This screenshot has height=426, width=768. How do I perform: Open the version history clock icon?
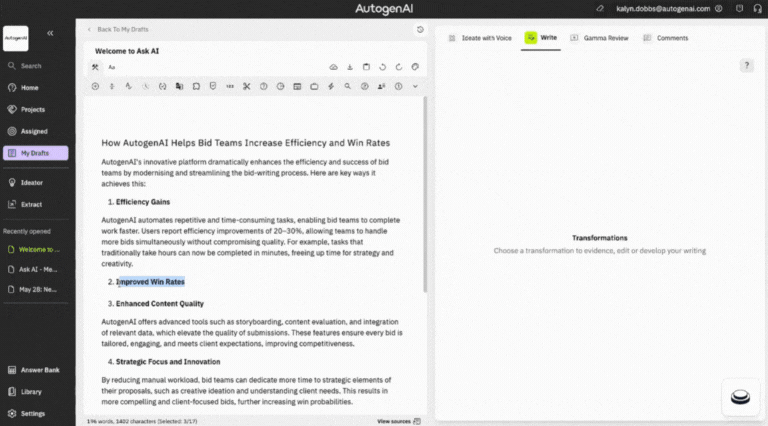420,29
